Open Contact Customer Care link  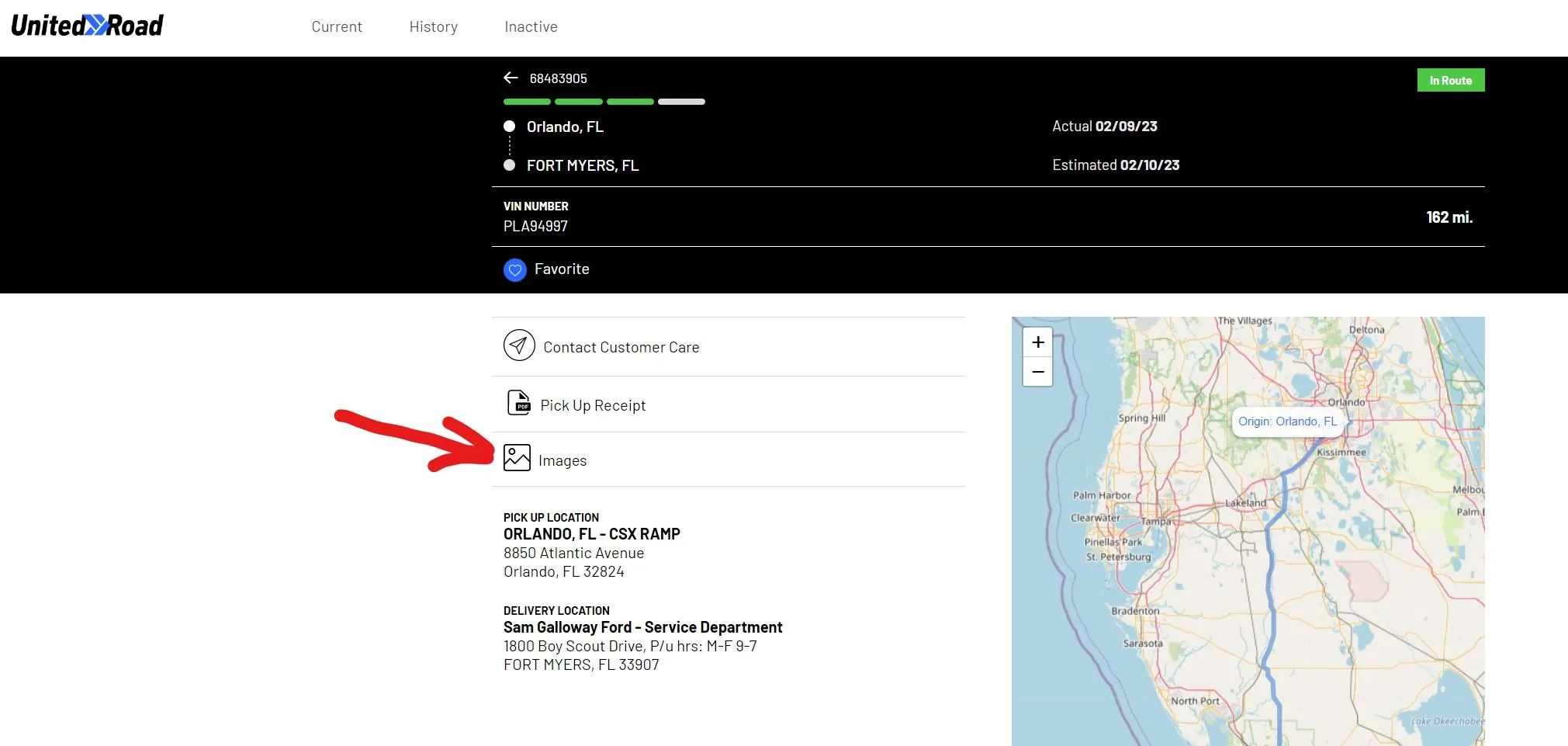(621, 347)
